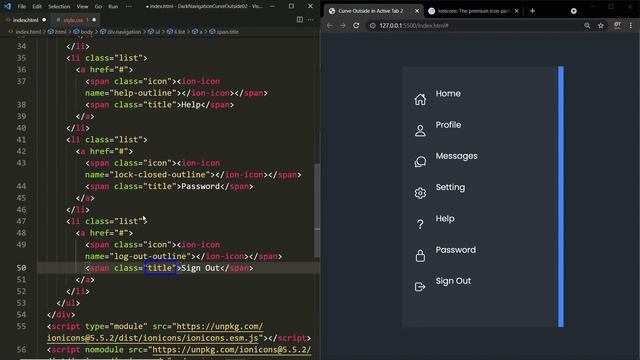This screenshot has height=360, width=640.
Task: Click the Messages link in the navigation
Action: 456,156
